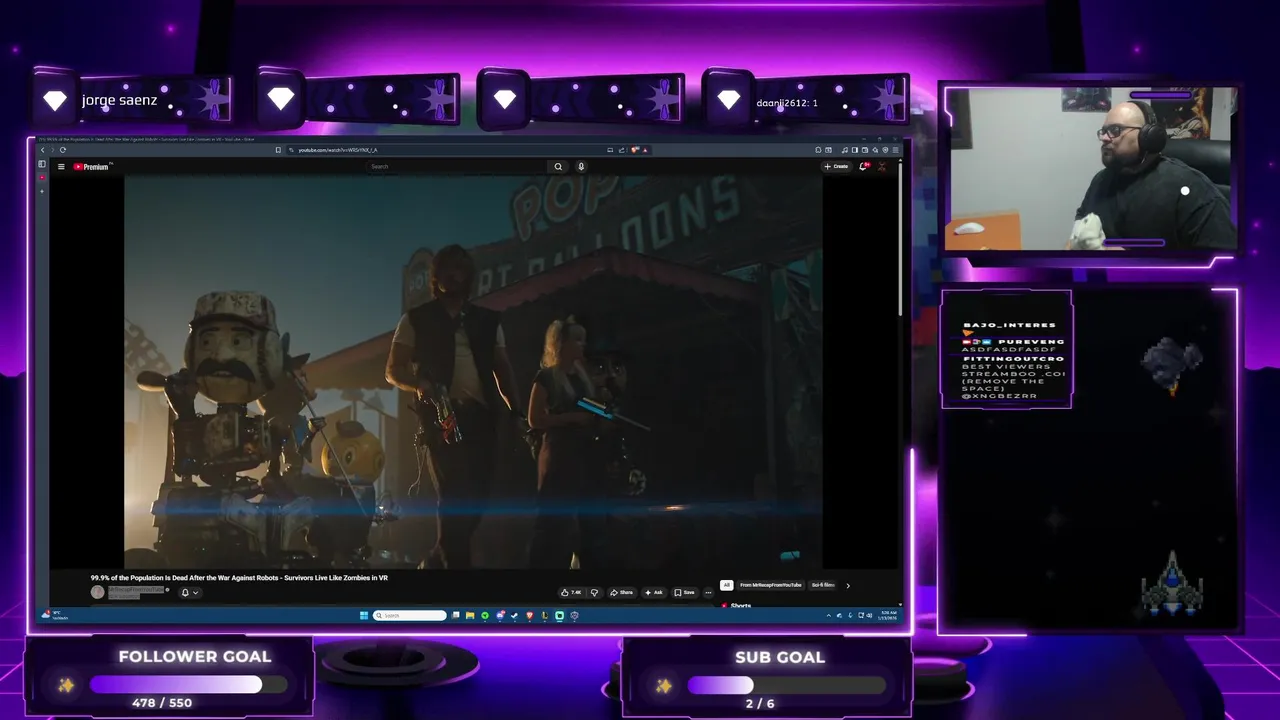Click the browser back arrow

[42, 150]
